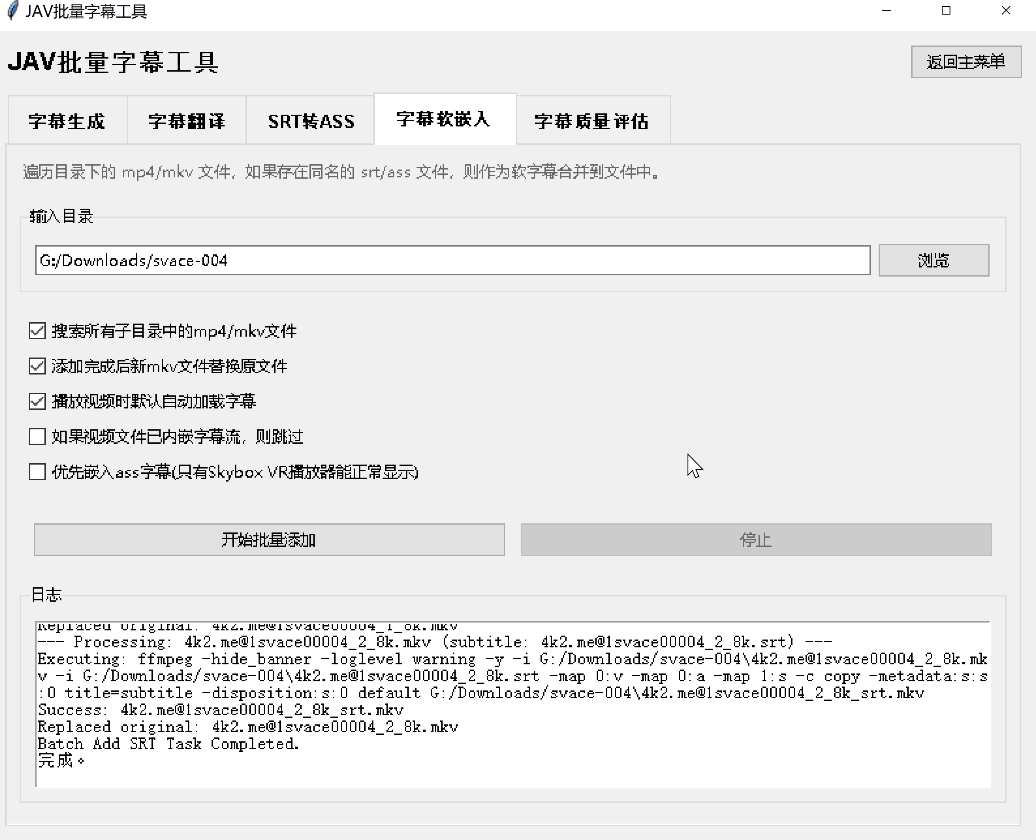
Task: Click the 停止 stop button
Action: (756, 540)
